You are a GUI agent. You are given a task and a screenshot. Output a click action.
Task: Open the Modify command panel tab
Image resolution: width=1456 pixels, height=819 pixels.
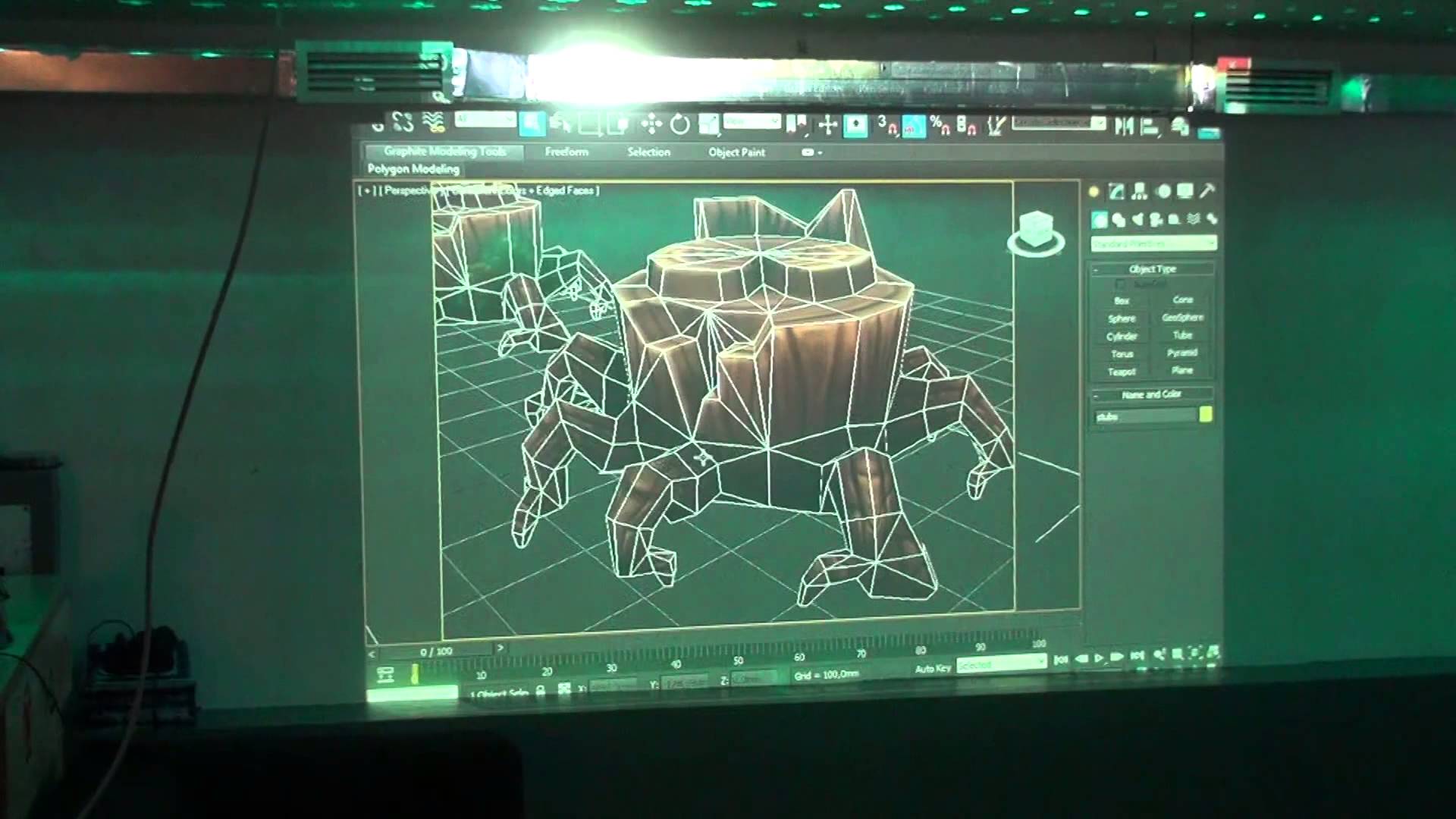point(1116,192)
